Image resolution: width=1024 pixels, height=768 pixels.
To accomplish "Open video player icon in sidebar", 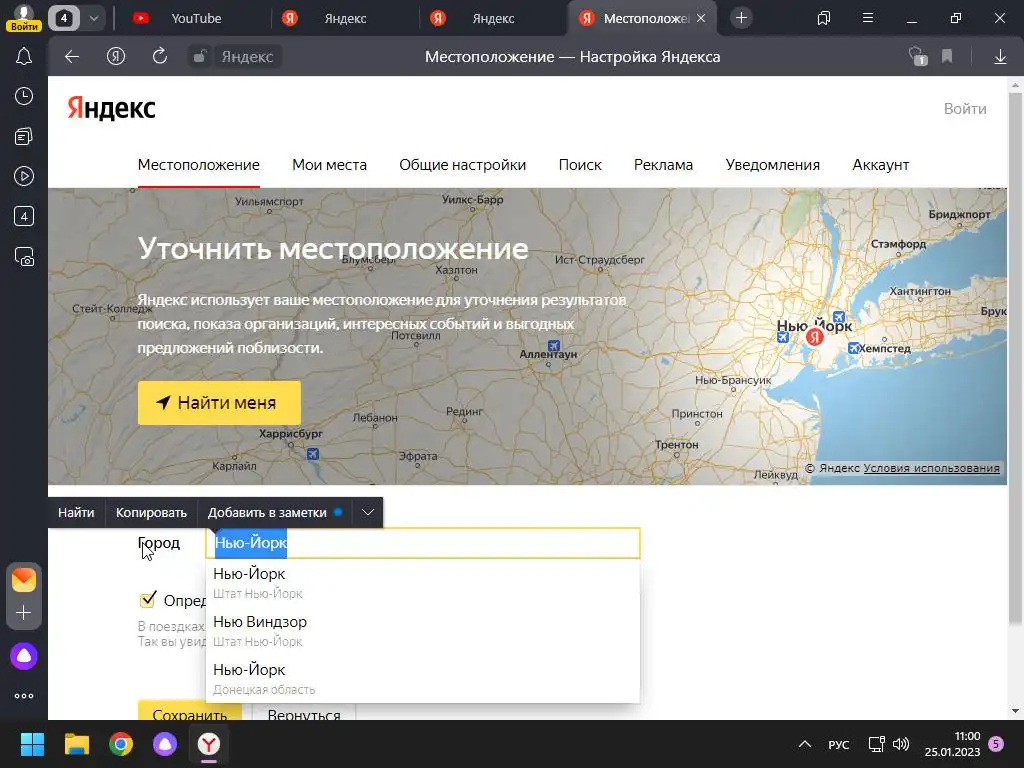I will coord(24,176).
